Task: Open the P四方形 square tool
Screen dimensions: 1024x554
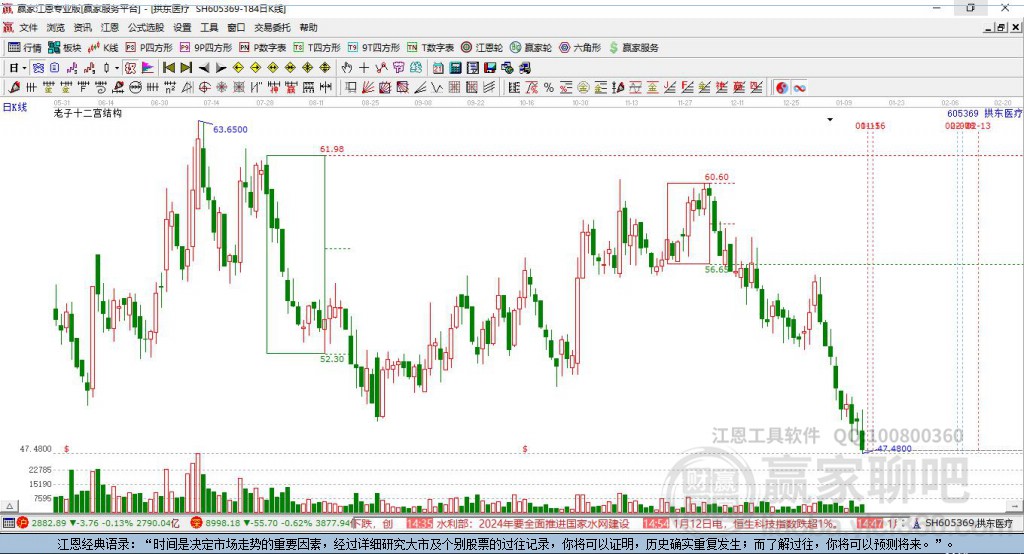Action: point(149,48)
